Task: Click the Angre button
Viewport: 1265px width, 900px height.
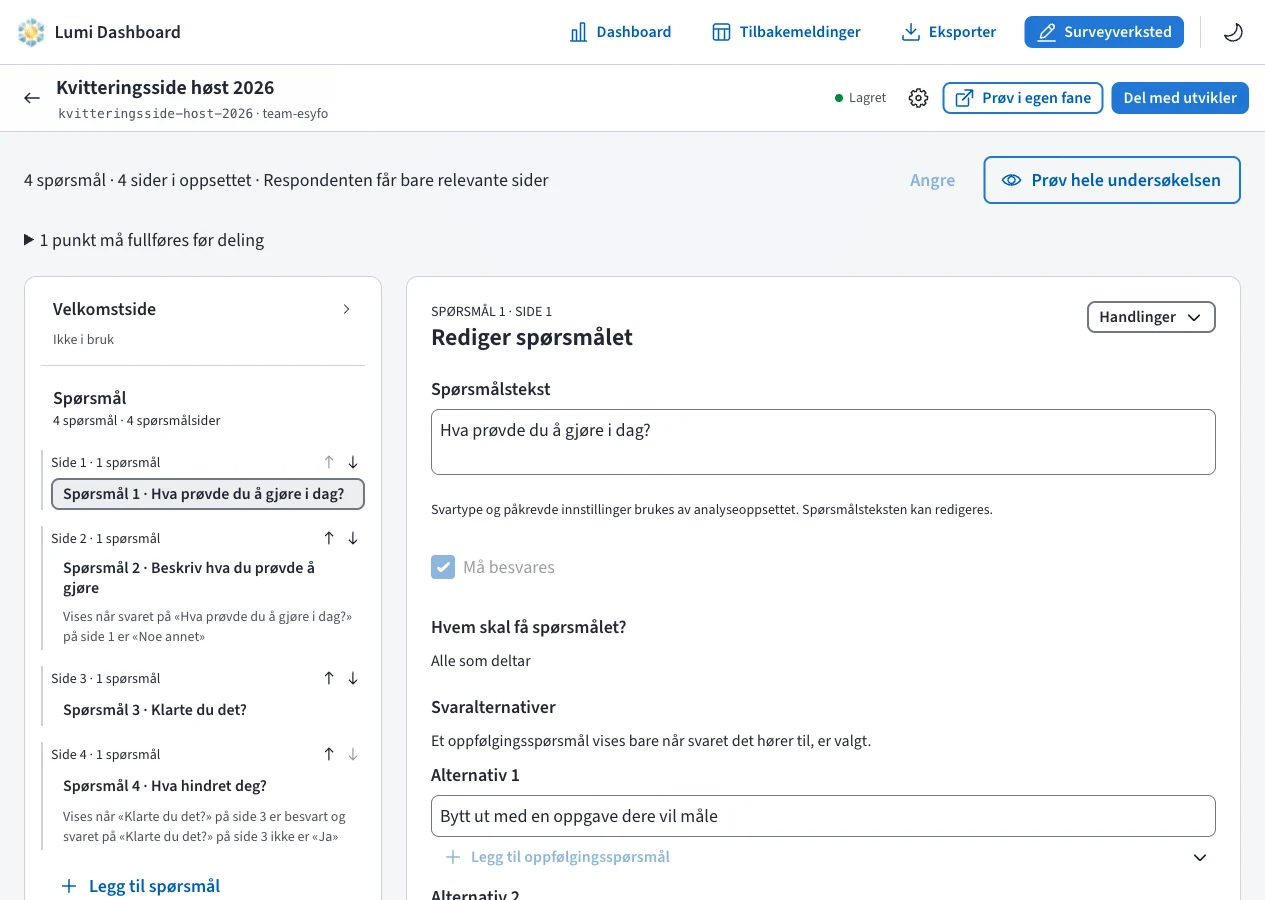Action: tap(932, 180)
